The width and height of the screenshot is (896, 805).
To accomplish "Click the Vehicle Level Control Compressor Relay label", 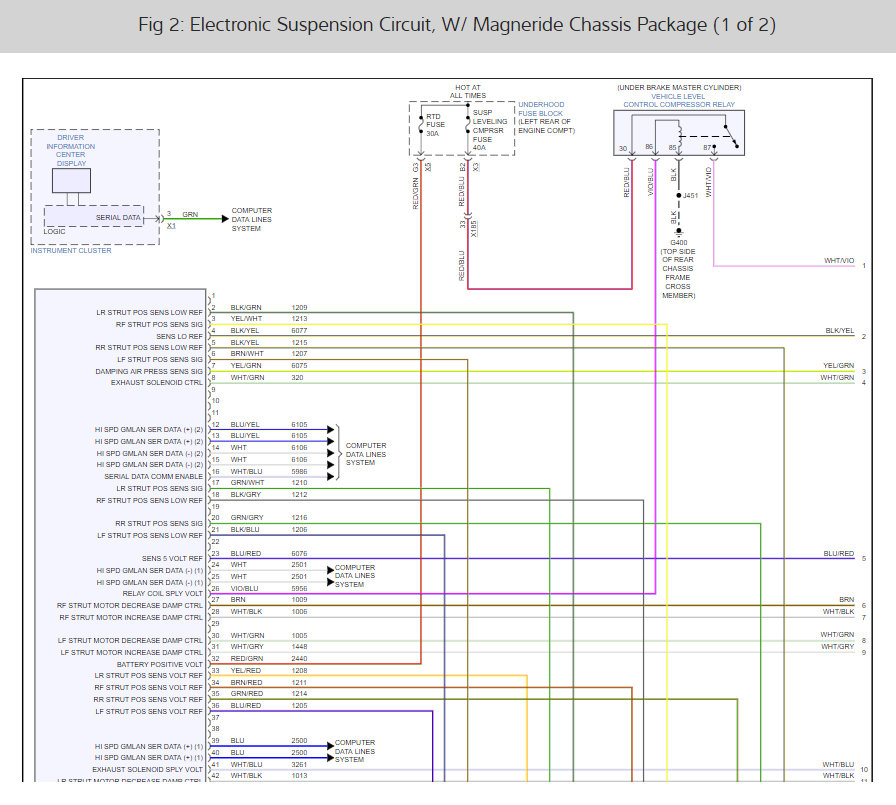I will click(679, 101).
